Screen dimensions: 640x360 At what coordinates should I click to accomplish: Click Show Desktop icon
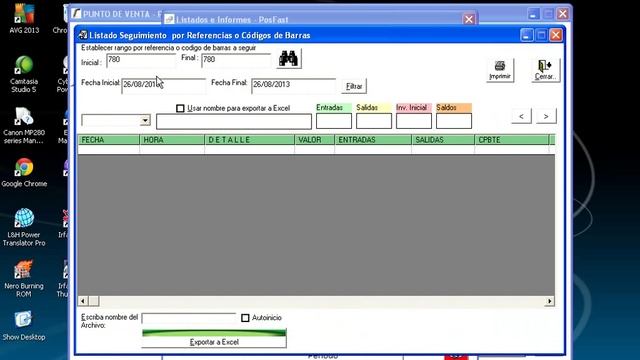click(24, 326)
